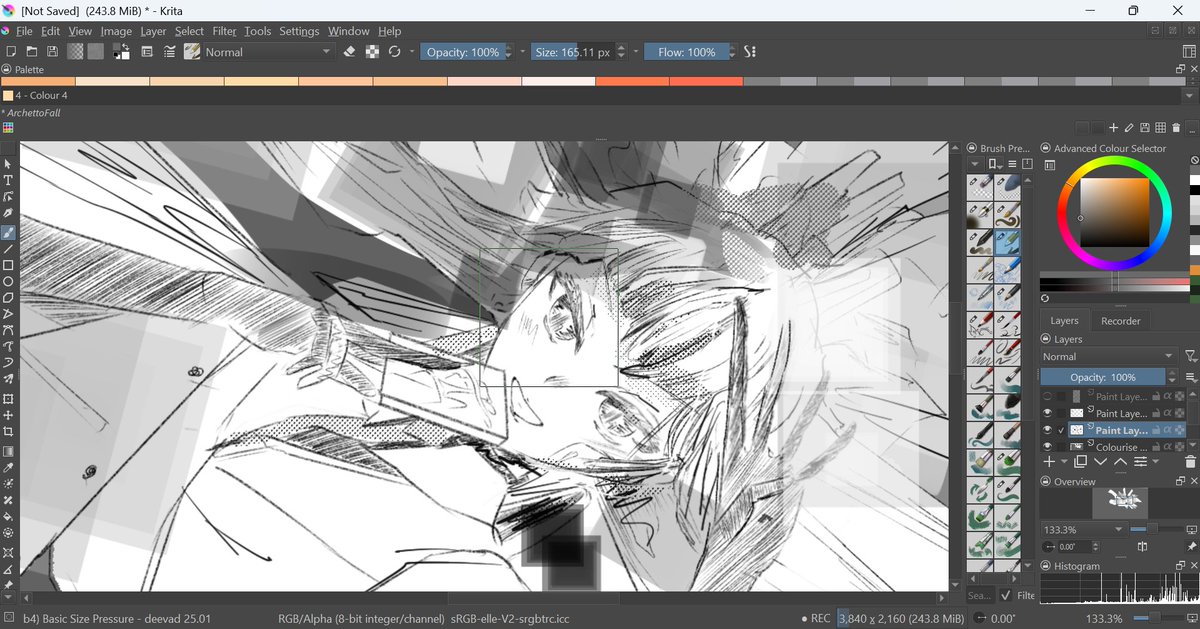Open an existing document from toolbar
The height and width of the screenshot is (629, 1200).
click(x=32, y=52)
